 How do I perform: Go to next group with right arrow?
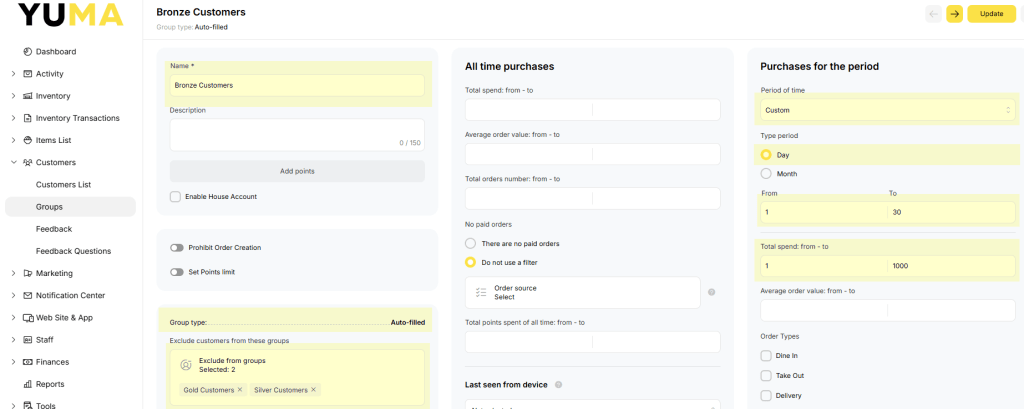pyautogui.click(x=954, y=14)
